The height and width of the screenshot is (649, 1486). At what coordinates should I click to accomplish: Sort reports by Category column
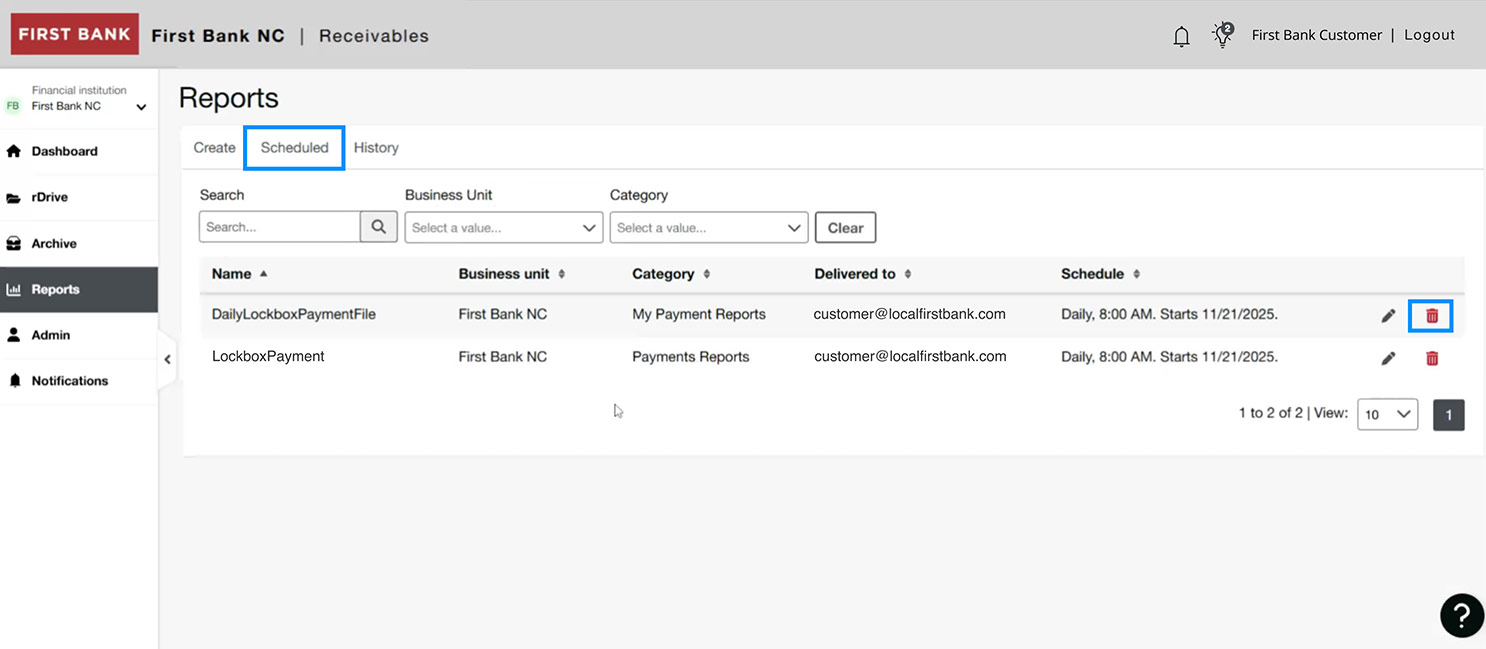pyautogui.click(x=708, y=273)
